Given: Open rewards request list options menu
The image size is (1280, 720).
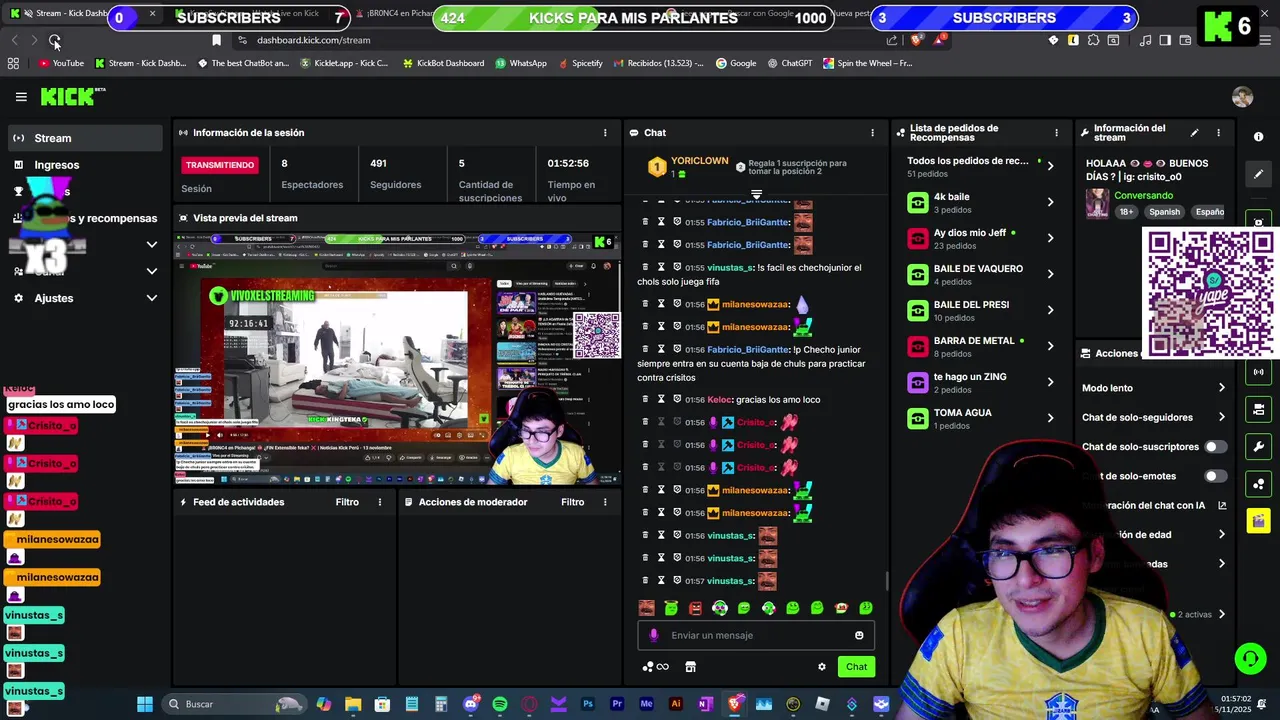Looking at the screenshot, I should (1056, 133).
